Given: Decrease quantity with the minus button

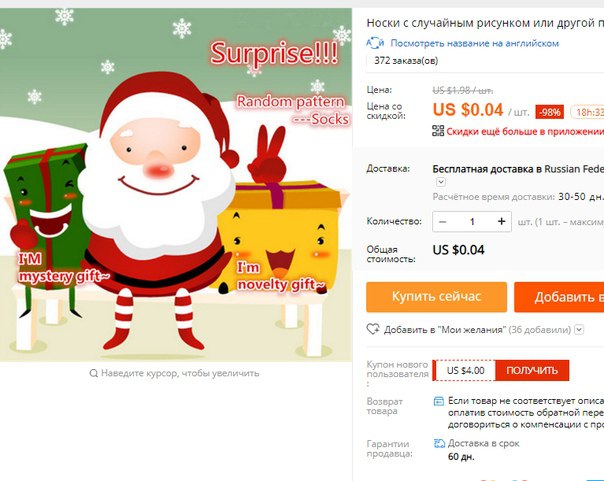Looking at the screenshot, I should [x=443, y=221].
